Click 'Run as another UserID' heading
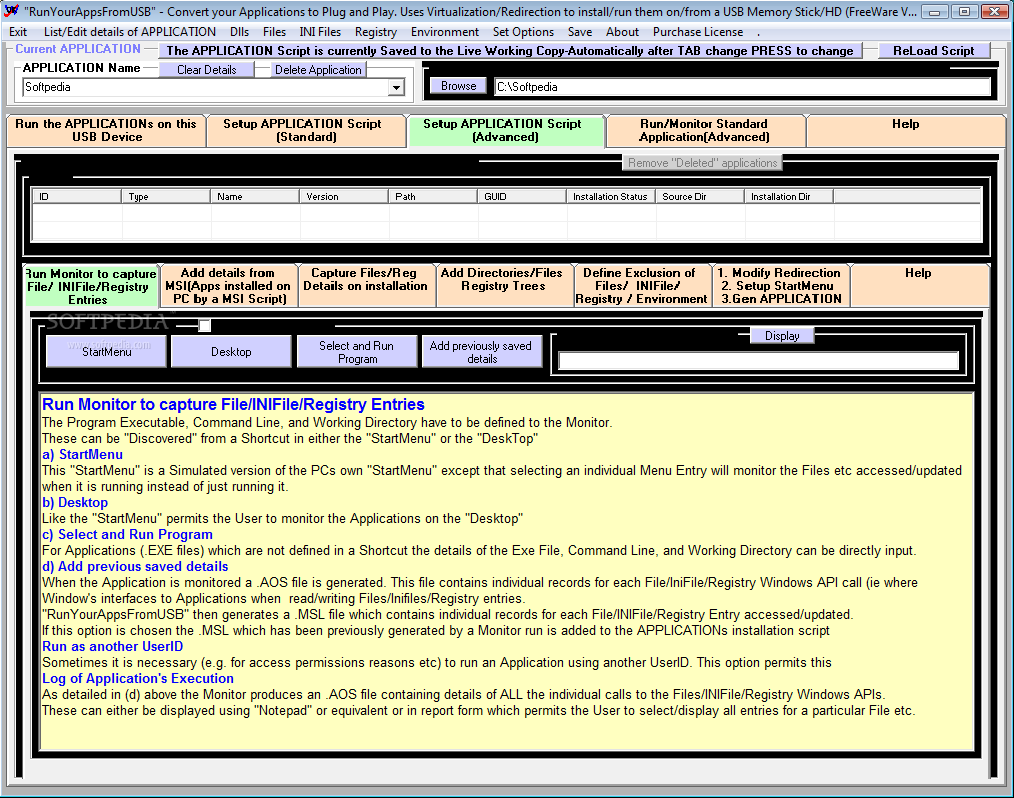Screen dimensions: 1014x798 [x=113, y=647]
